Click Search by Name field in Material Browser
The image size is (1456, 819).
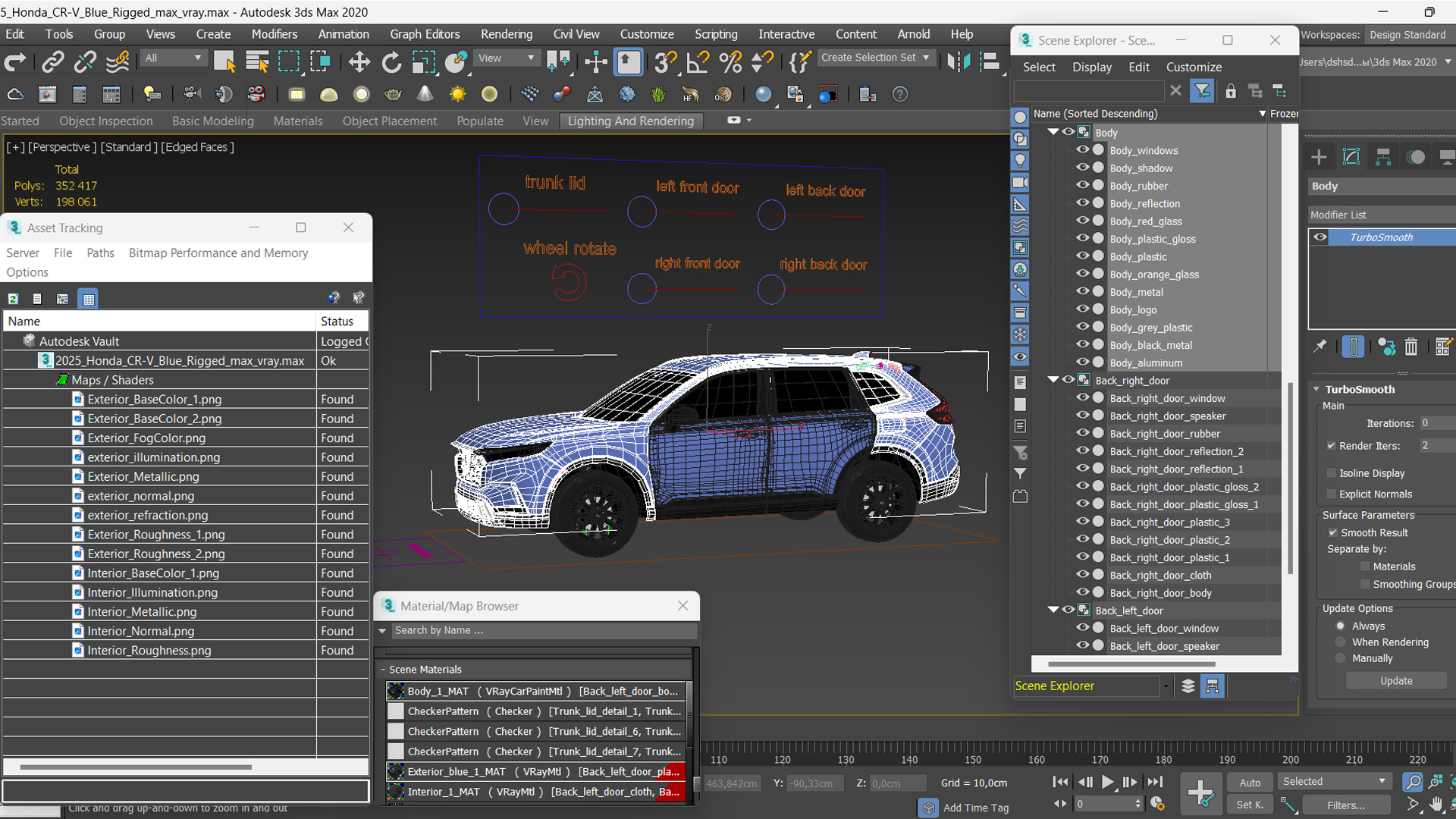pyautogui.click(x=544, y=630)
